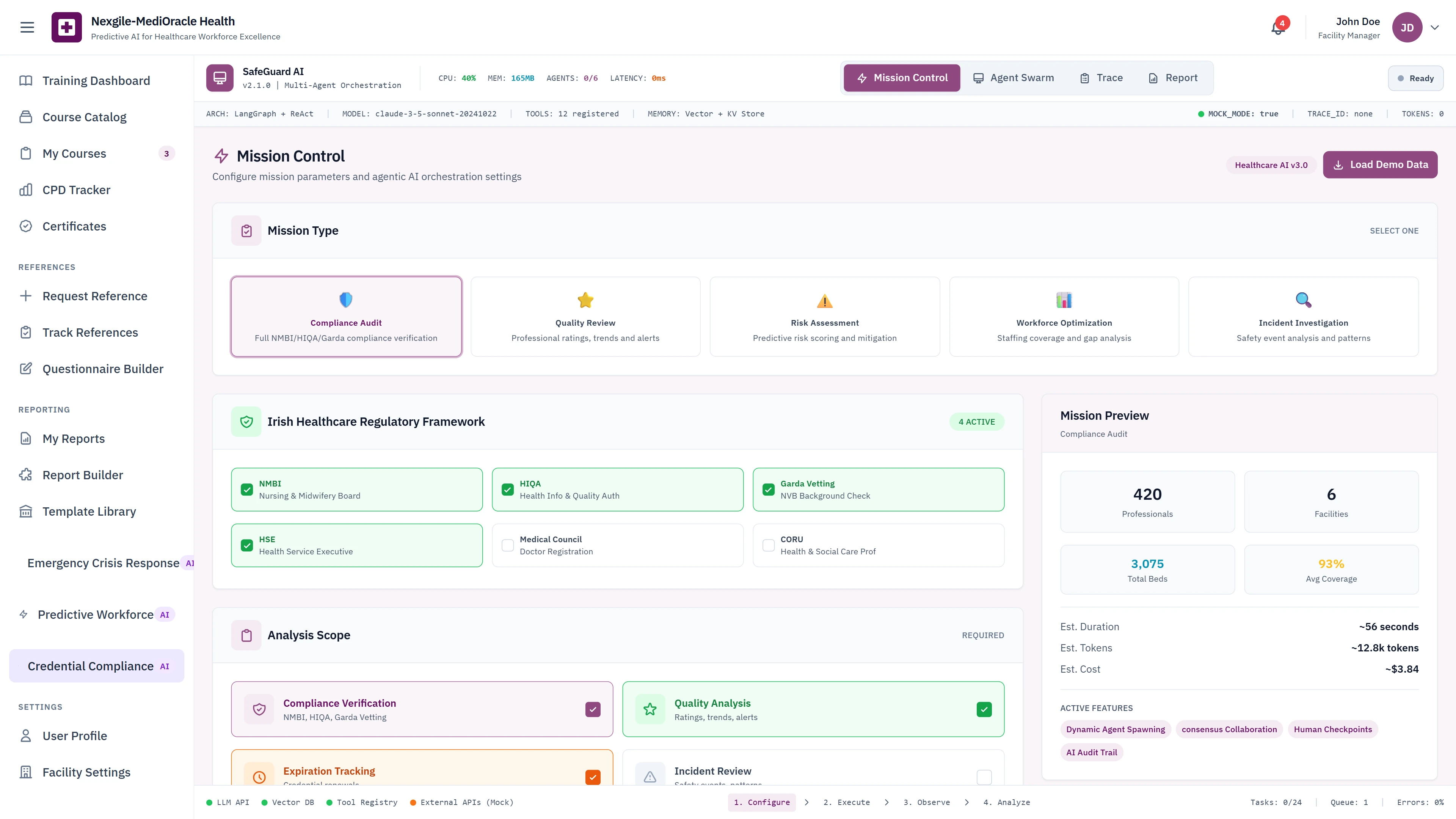Click the Healthcare AI v3.0 badge
Screen dimensions: 1456x819
[x=1271, y=165]
